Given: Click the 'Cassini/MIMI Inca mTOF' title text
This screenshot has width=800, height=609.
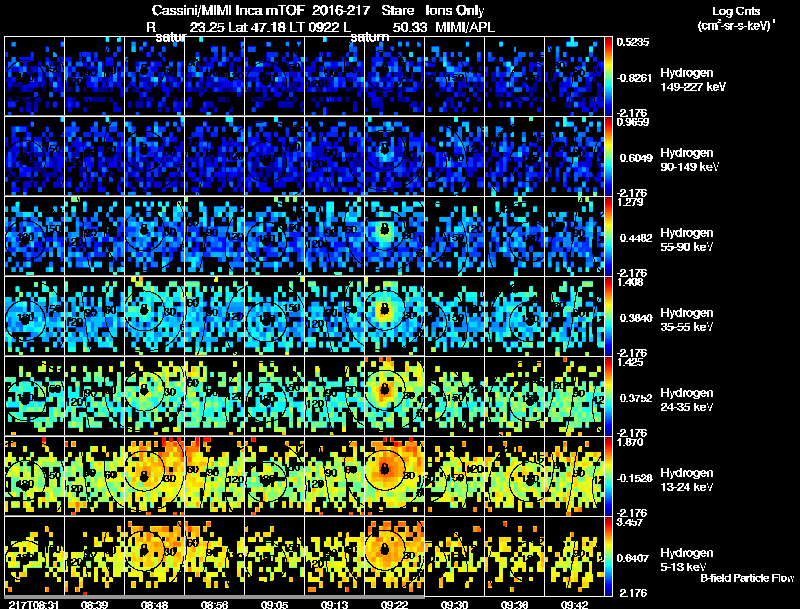Looking at the screenshot, I should tap(228, 10).
